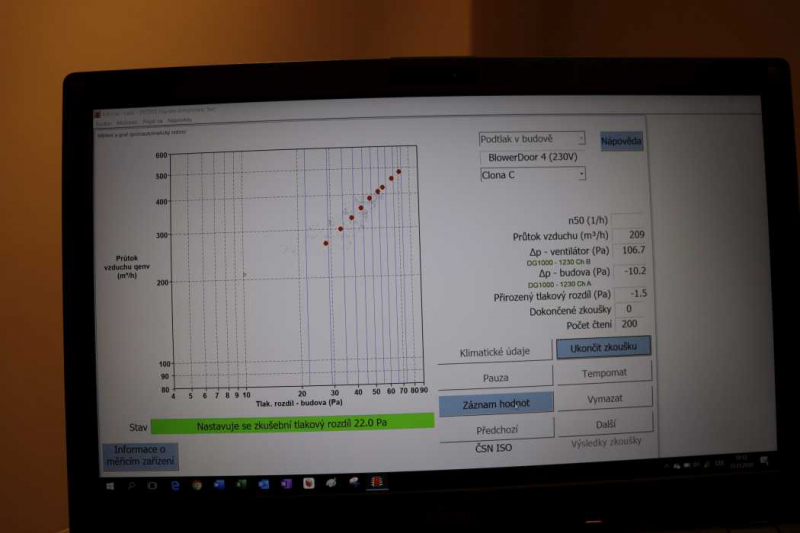Click the blue Nápověda help button
Viewport: 800px width, 533px height.
tap(621, 141)
